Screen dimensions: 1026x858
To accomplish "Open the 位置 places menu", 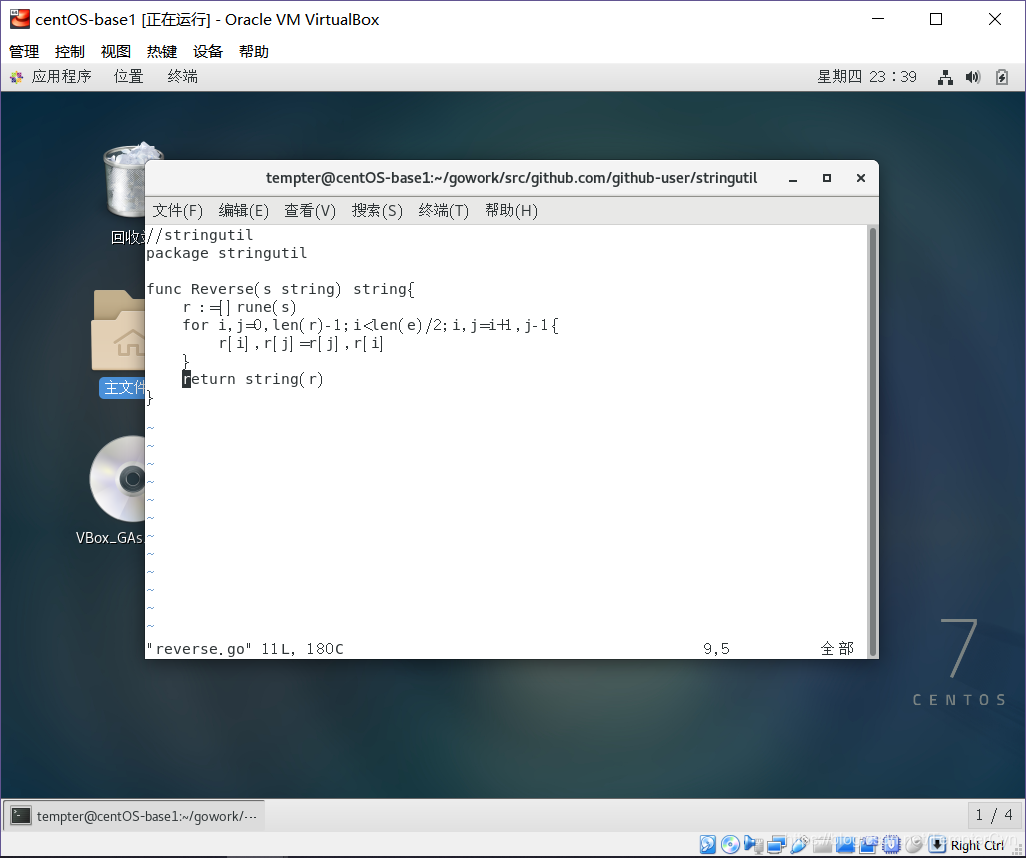I will [x=128, y=77].
